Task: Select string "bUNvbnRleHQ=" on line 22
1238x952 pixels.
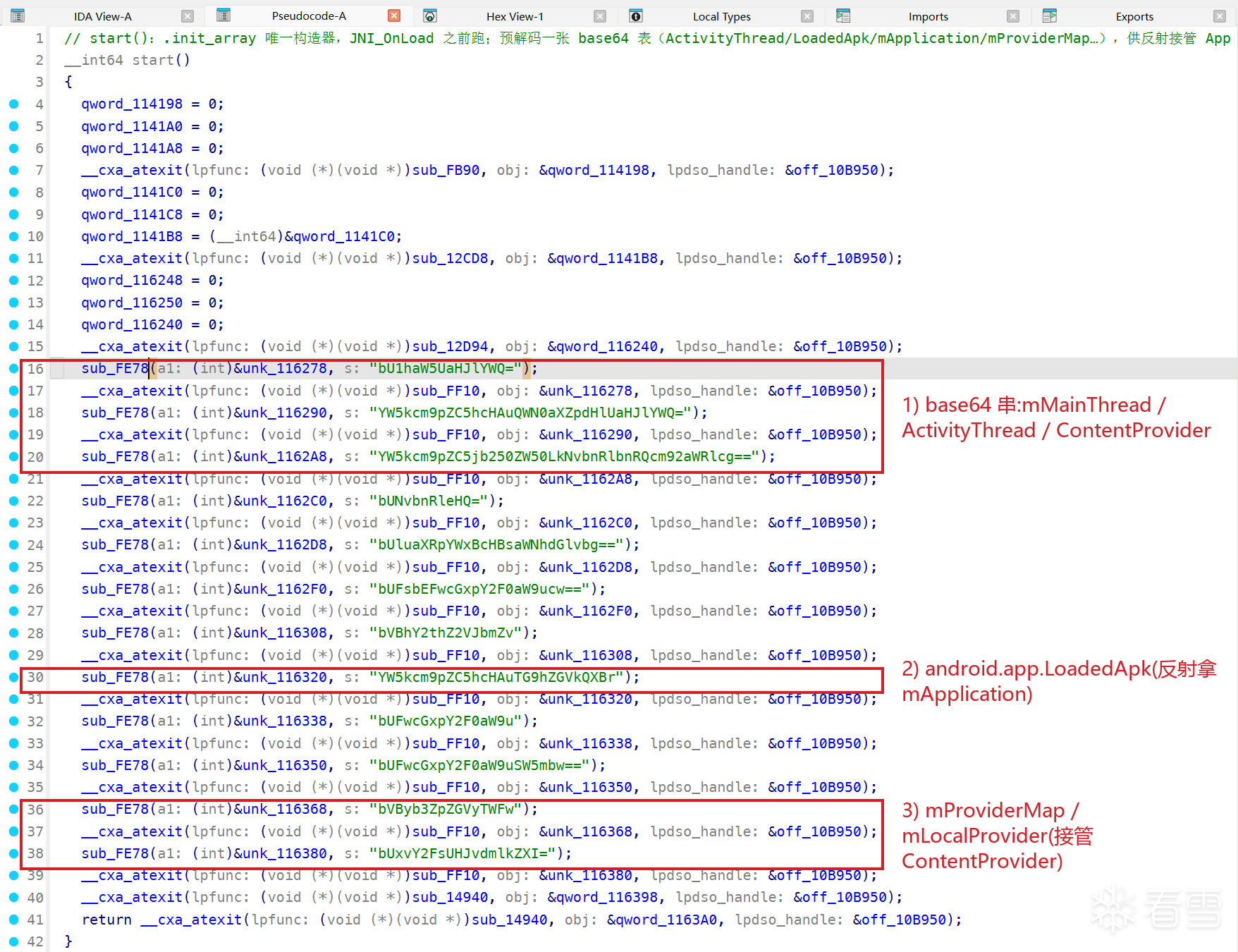Action: coord(429,501)
